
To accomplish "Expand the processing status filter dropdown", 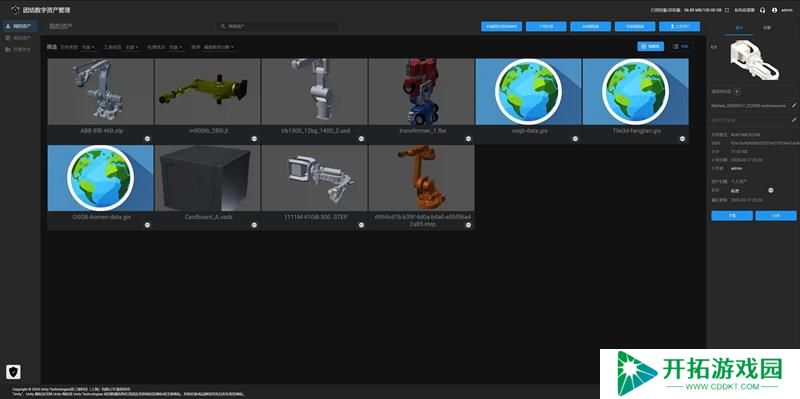I will coord(176,47).
